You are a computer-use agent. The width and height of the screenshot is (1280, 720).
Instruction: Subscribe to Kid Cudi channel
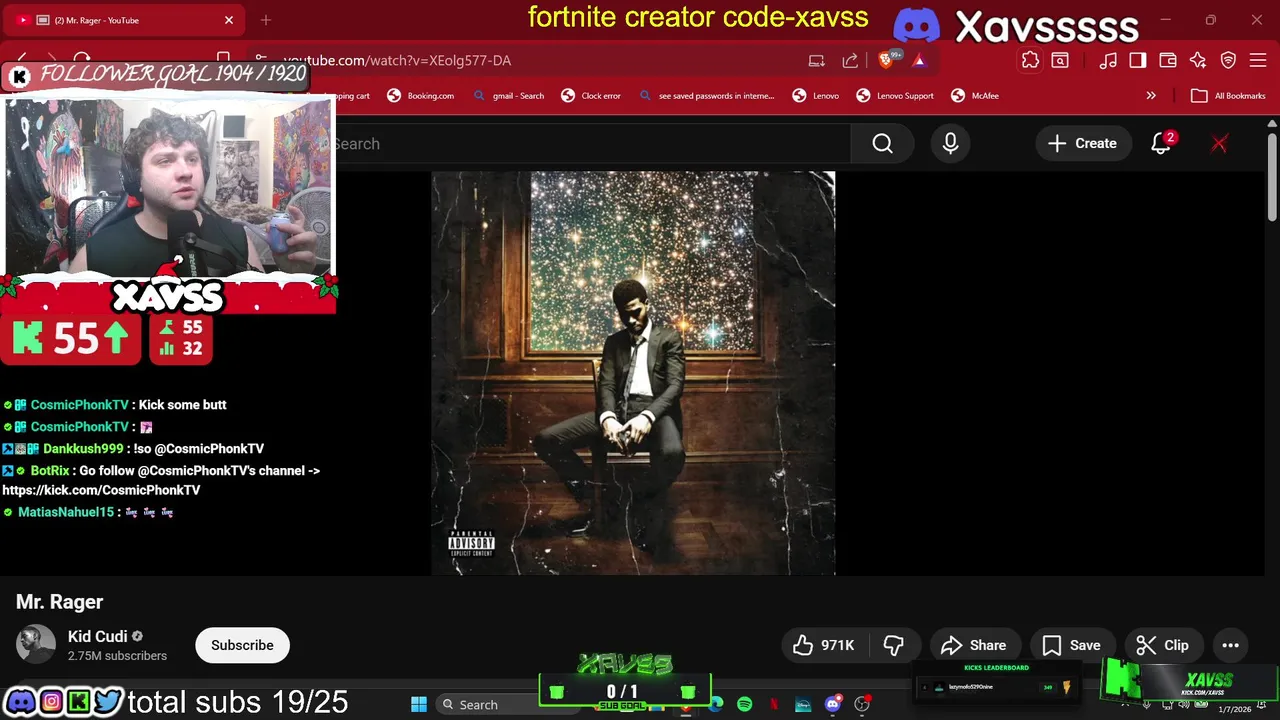click(x=242, y=645)
